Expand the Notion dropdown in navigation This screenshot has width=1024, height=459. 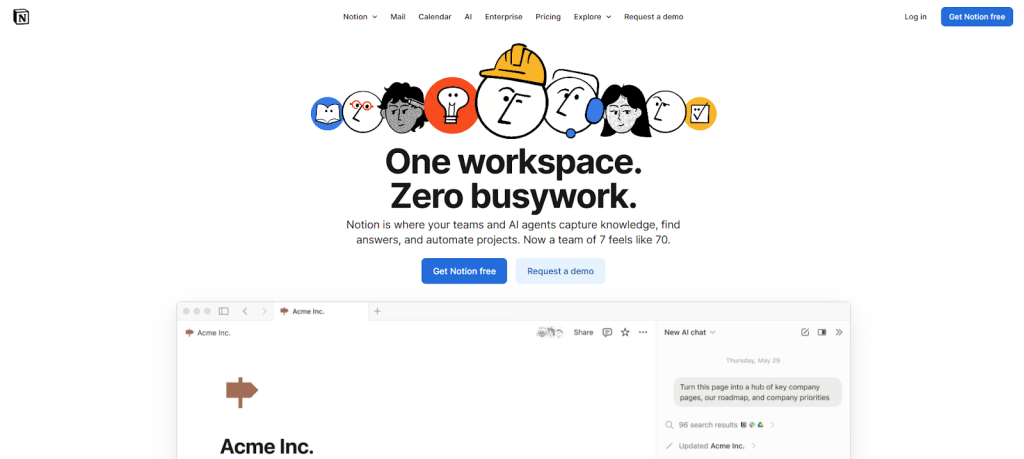click(x=360, y=17)
